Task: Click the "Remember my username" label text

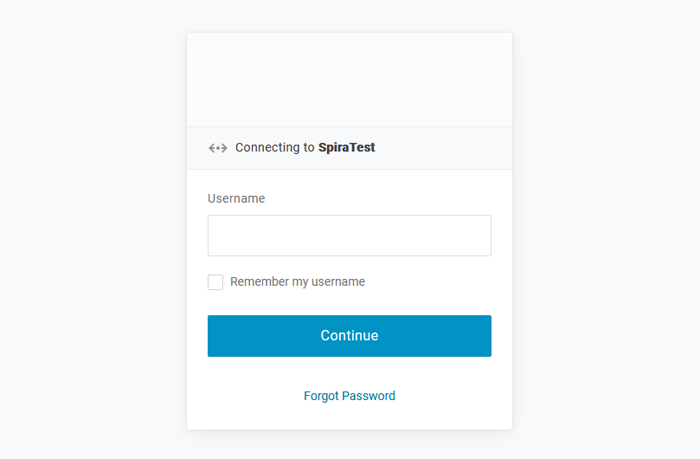Action: tap(297, 282)
